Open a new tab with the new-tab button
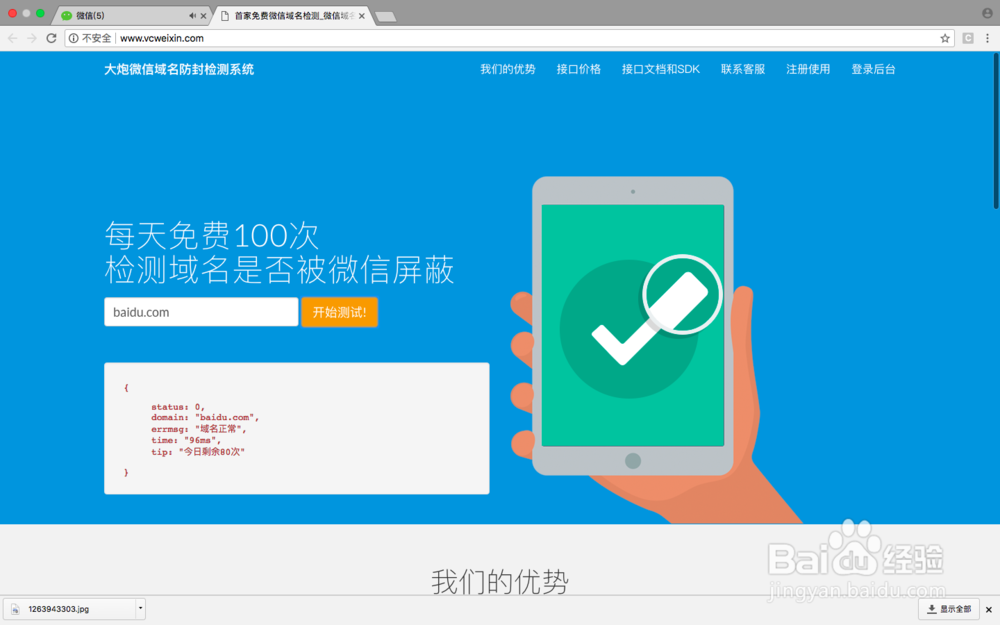Image resolution: width=1000 pixels, height=625 pixels. [385, 17]
